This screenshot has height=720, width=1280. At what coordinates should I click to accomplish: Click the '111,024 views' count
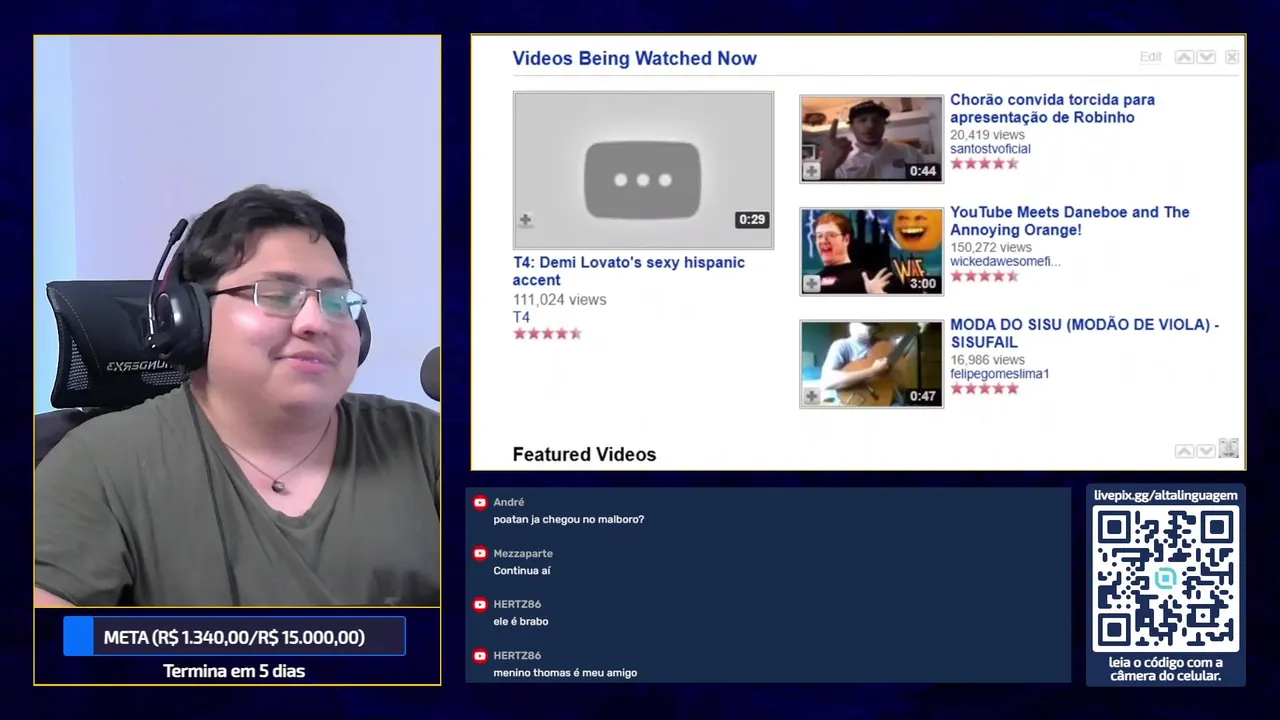pos(559,300)
